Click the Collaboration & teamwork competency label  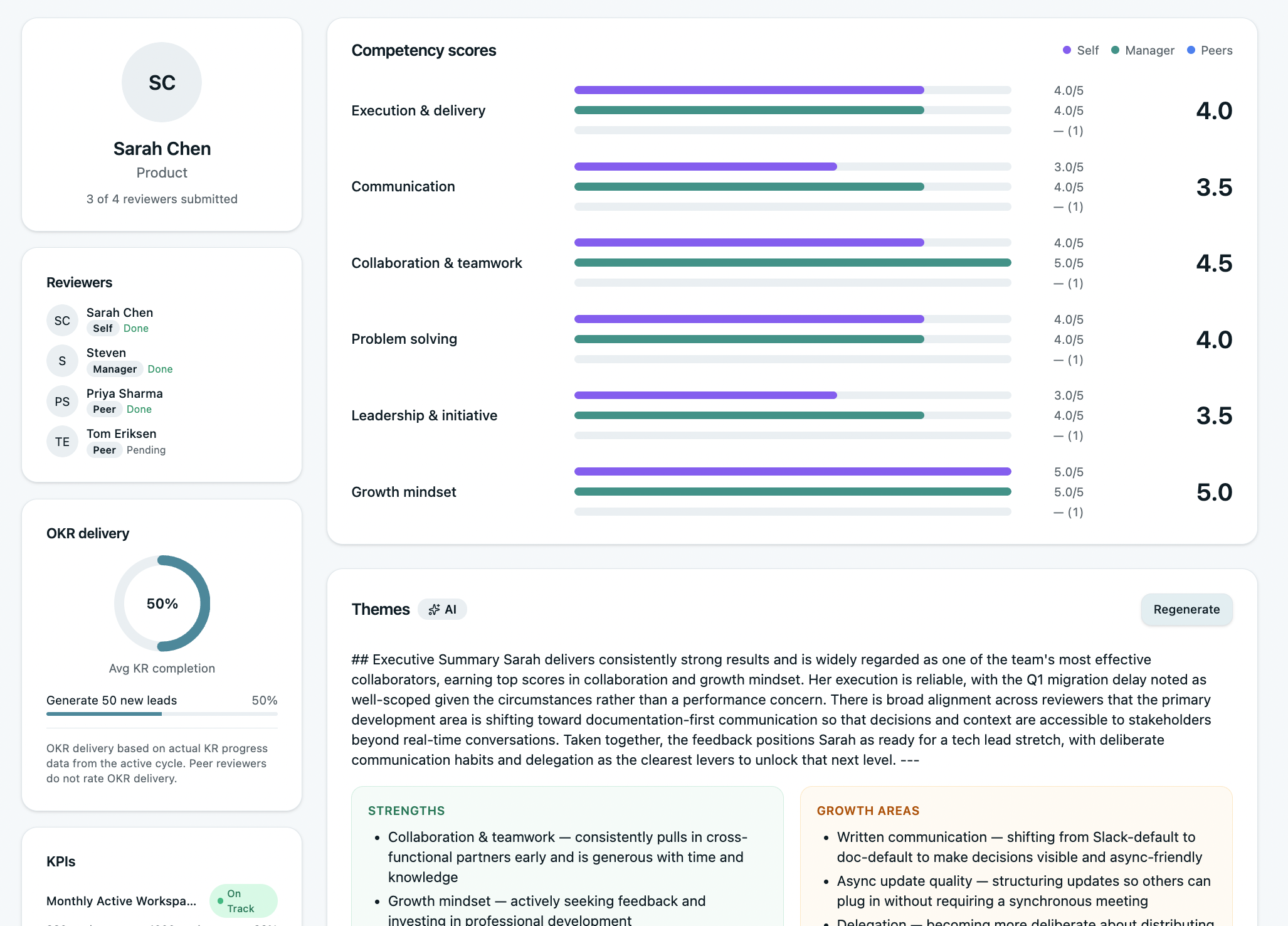[436, 263]
